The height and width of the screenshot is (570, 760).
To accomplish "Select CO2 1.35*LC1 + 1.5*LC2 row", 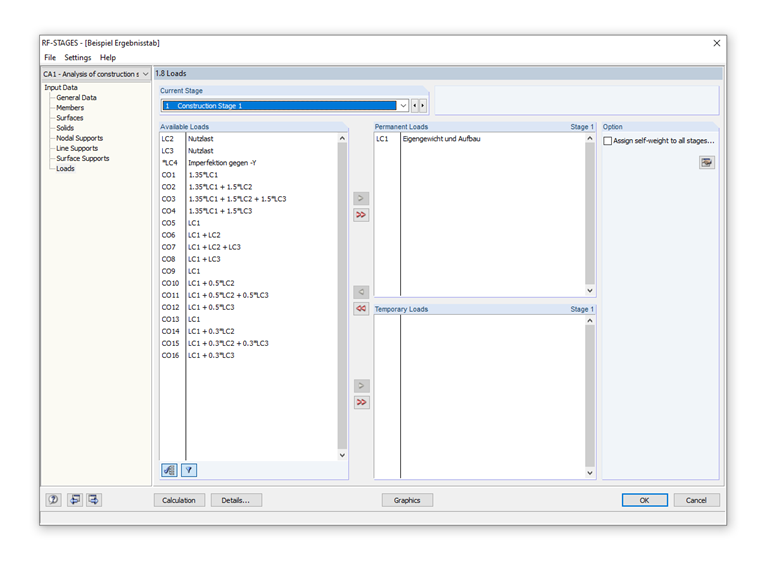I will tap(249, 187).
